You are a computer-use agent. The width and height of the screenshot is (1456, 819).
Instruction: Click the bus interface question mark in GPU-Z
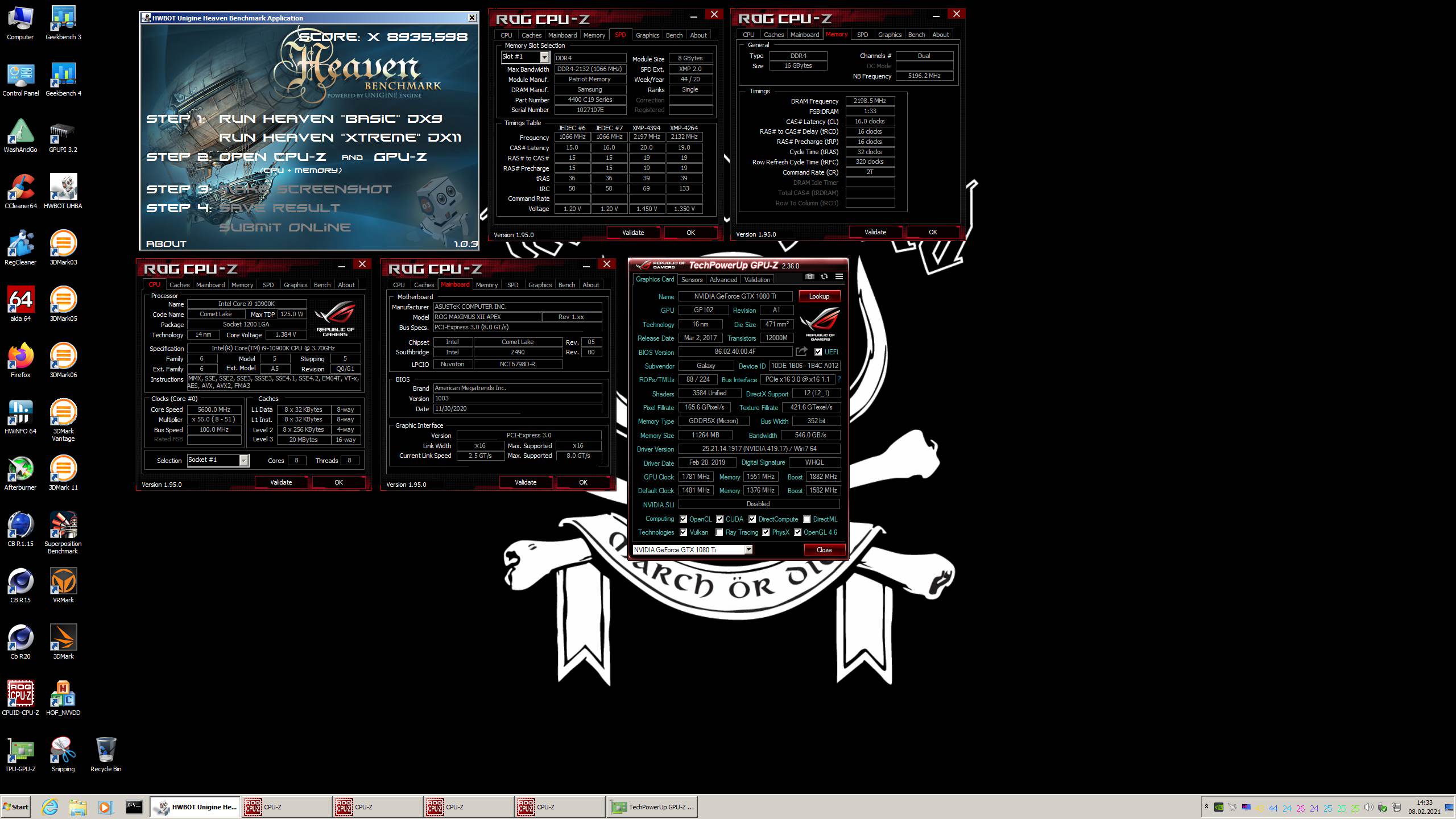coord(839,379)
